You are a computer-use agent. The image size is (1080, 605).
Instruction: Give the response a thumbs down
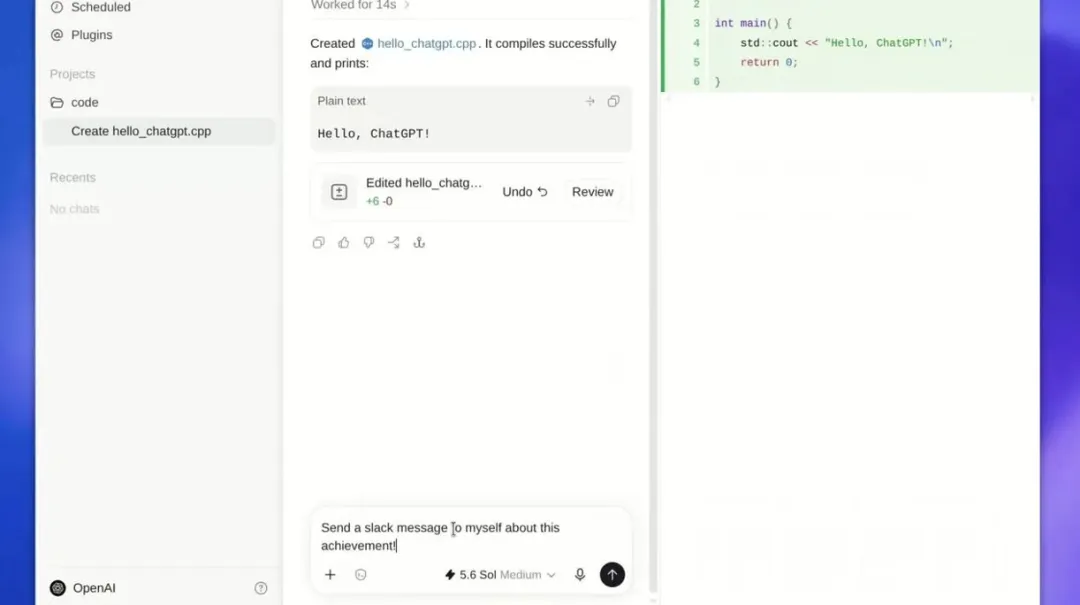pos(368,243)
